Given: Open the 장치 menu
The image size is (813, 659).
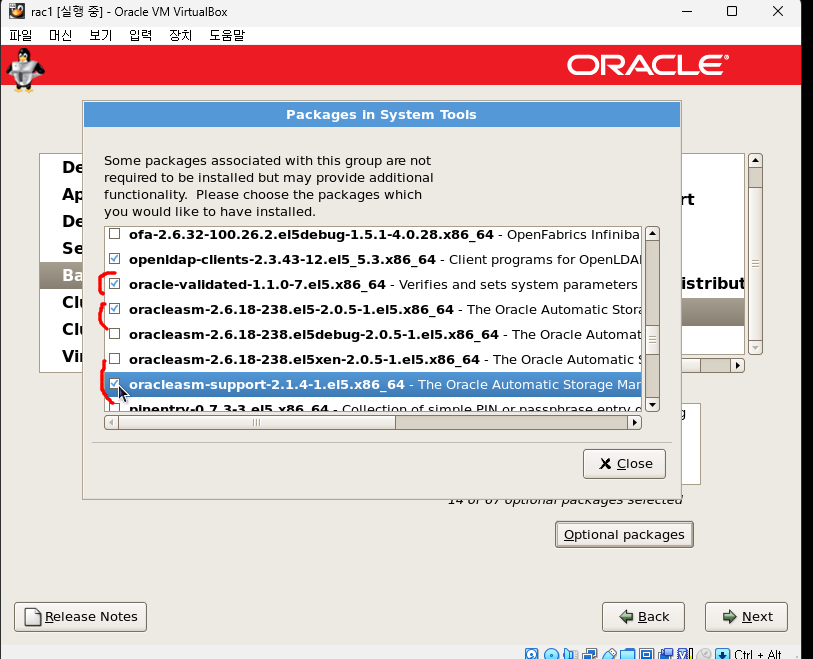Looking at the screenshot, I should click(x=180, y=35).
